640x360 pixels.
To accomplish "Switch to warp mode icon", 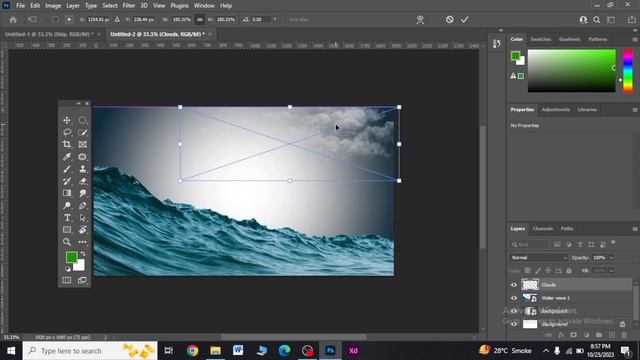I will point(420,20).
